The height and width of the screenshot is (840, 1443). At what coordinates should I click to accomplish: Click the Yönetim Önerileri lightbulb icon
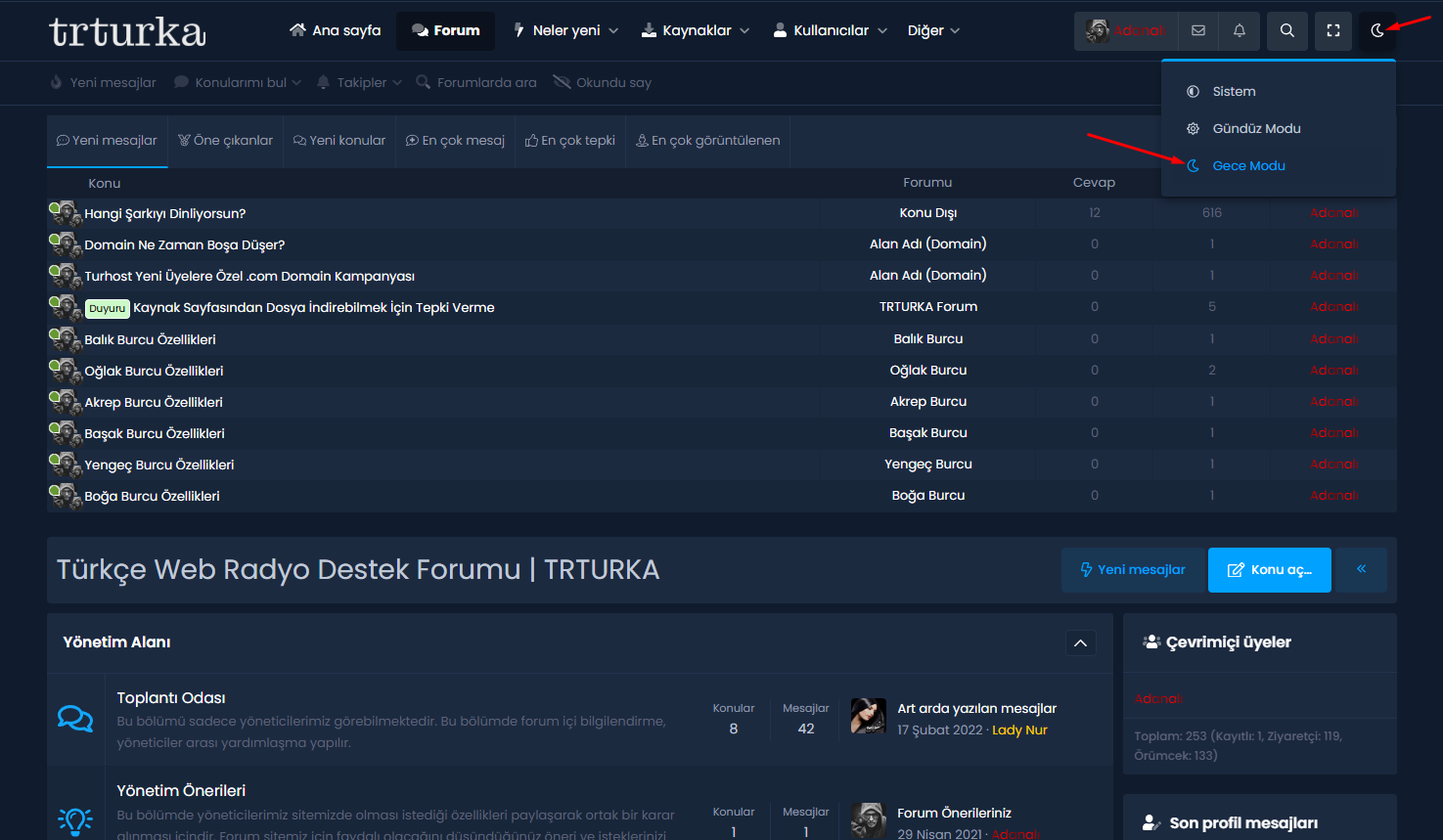75,820
